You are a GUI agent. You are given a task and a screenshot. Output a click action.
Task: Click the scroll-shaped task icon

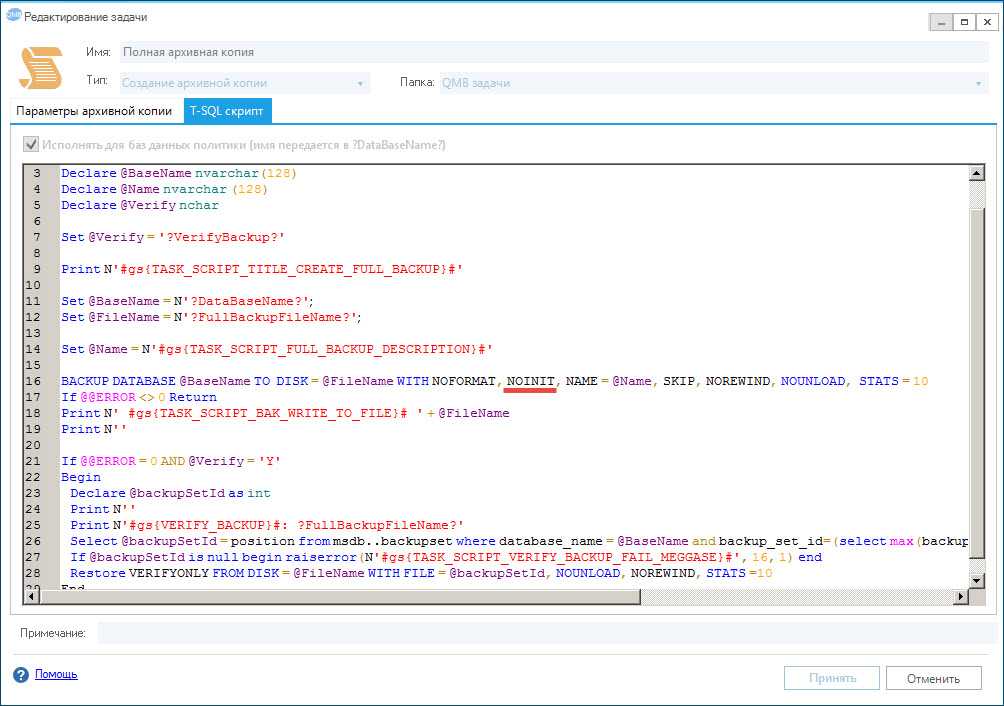(41, 68)
